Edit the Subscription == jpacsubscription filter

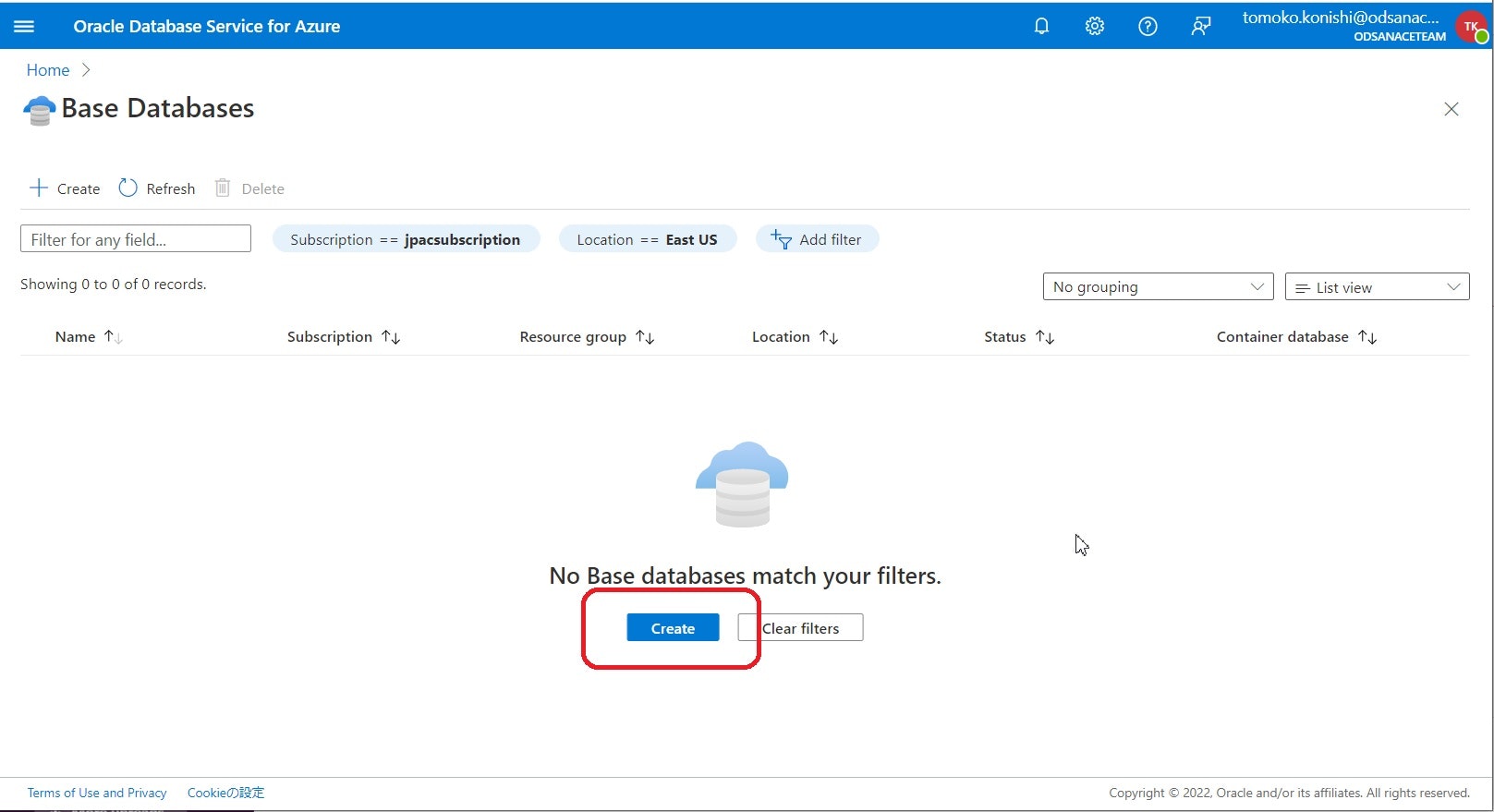[406, 239]
